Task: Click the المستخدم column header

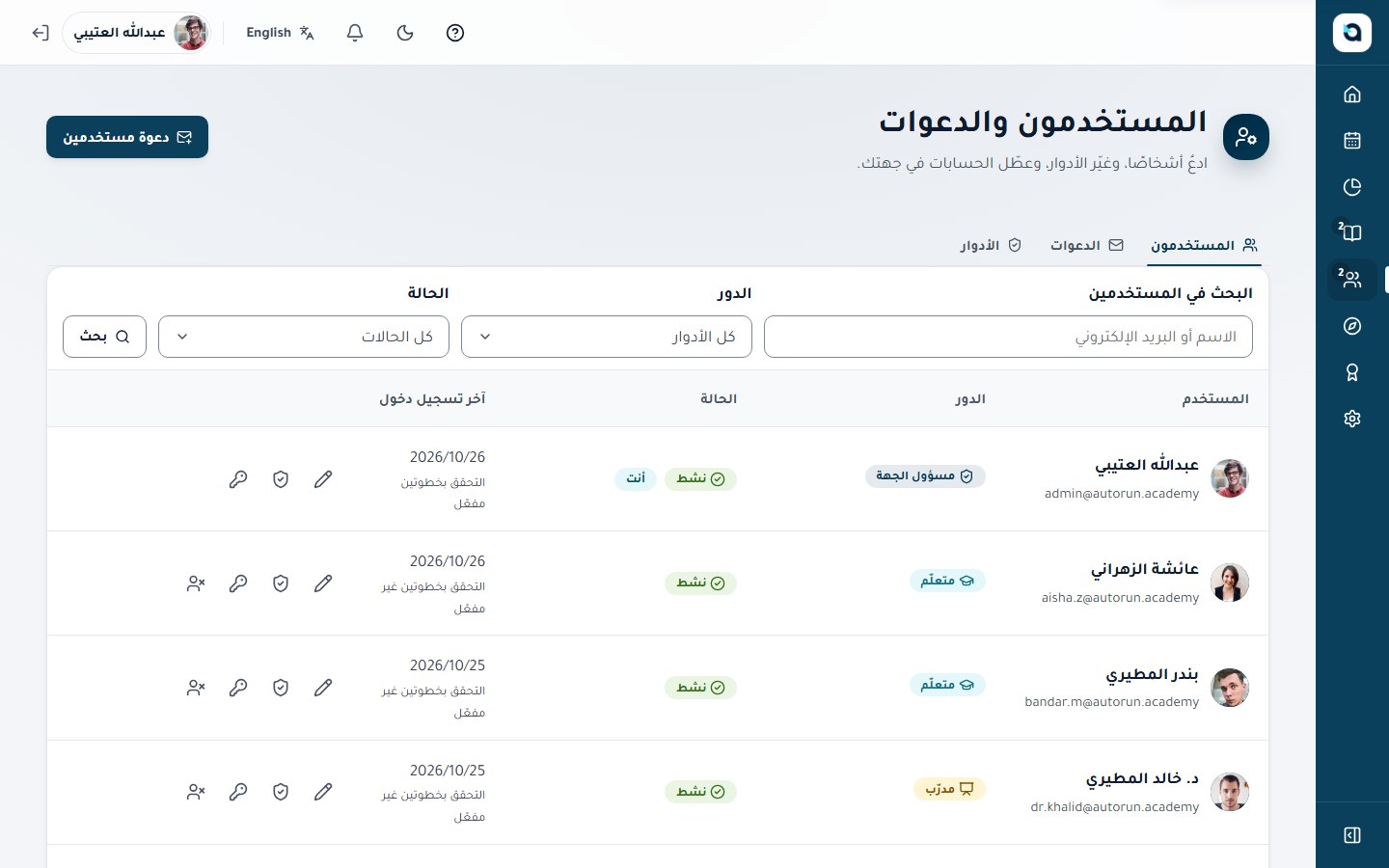Action: click(1215, 399)
